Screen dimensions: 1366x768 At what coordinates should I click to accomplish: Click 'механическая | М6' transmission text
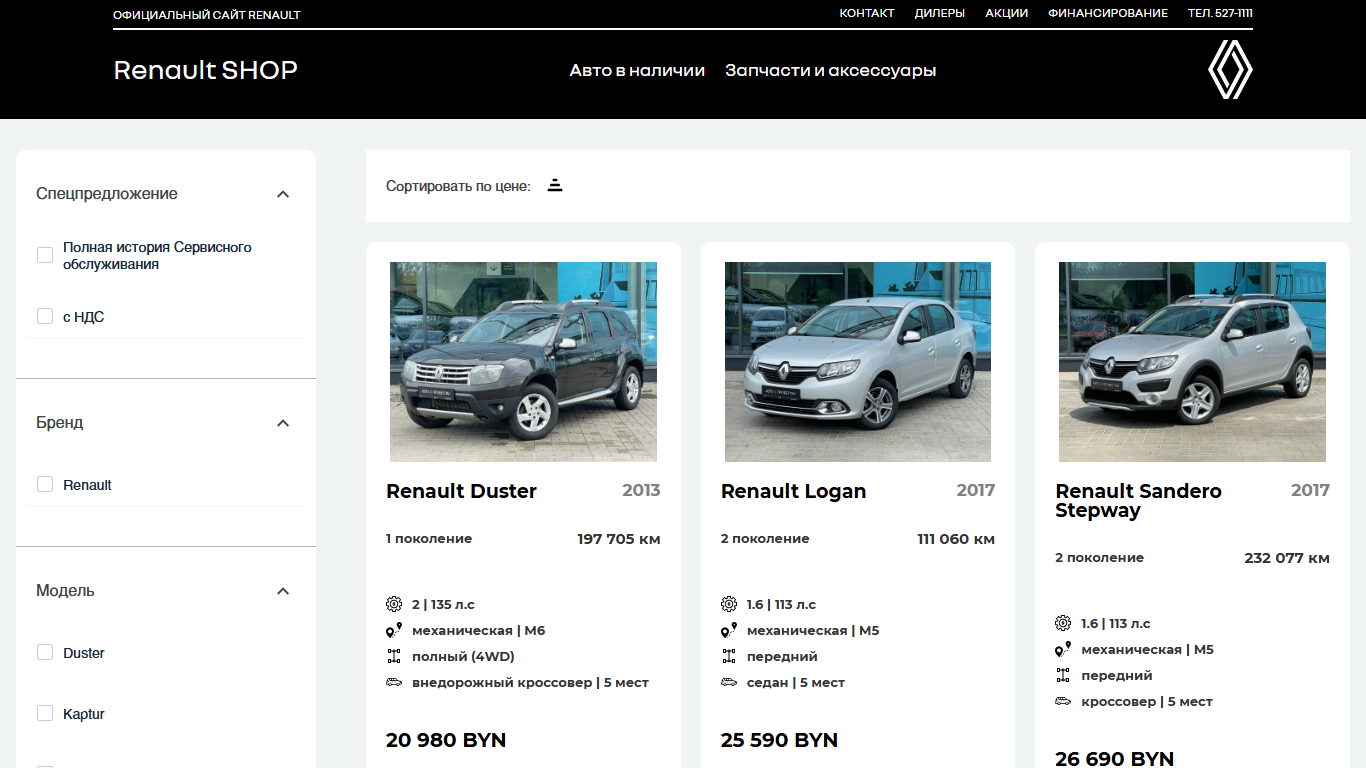point(478,631)
